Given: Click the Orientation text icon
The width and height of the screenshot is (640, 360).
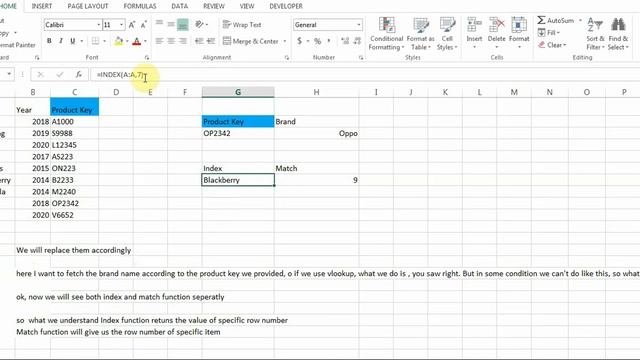Looking at the screenshot, I should (x=199, y=24).
